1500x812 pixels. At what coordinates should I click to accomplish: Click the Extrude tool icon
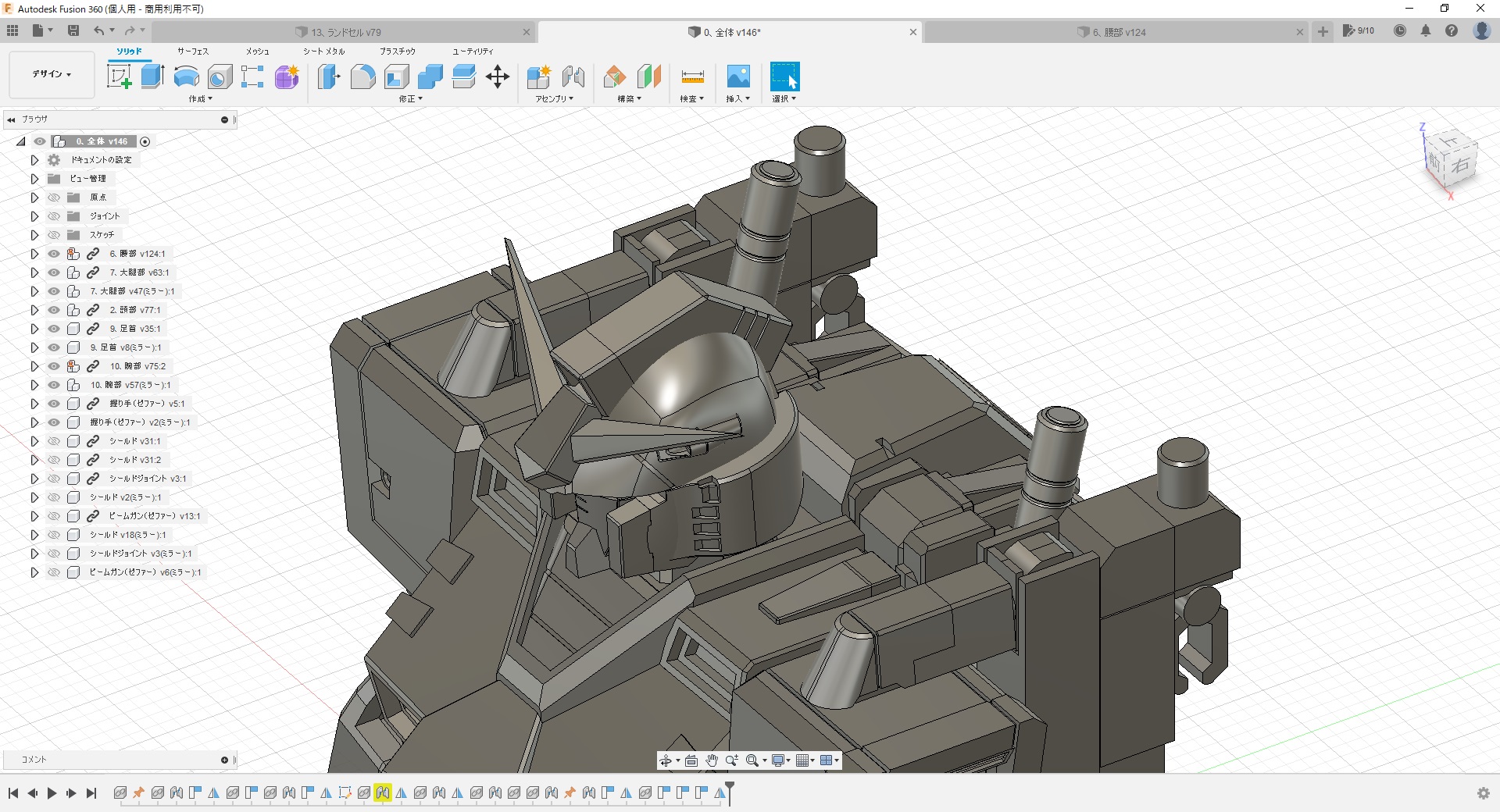(x=152, y=77)
